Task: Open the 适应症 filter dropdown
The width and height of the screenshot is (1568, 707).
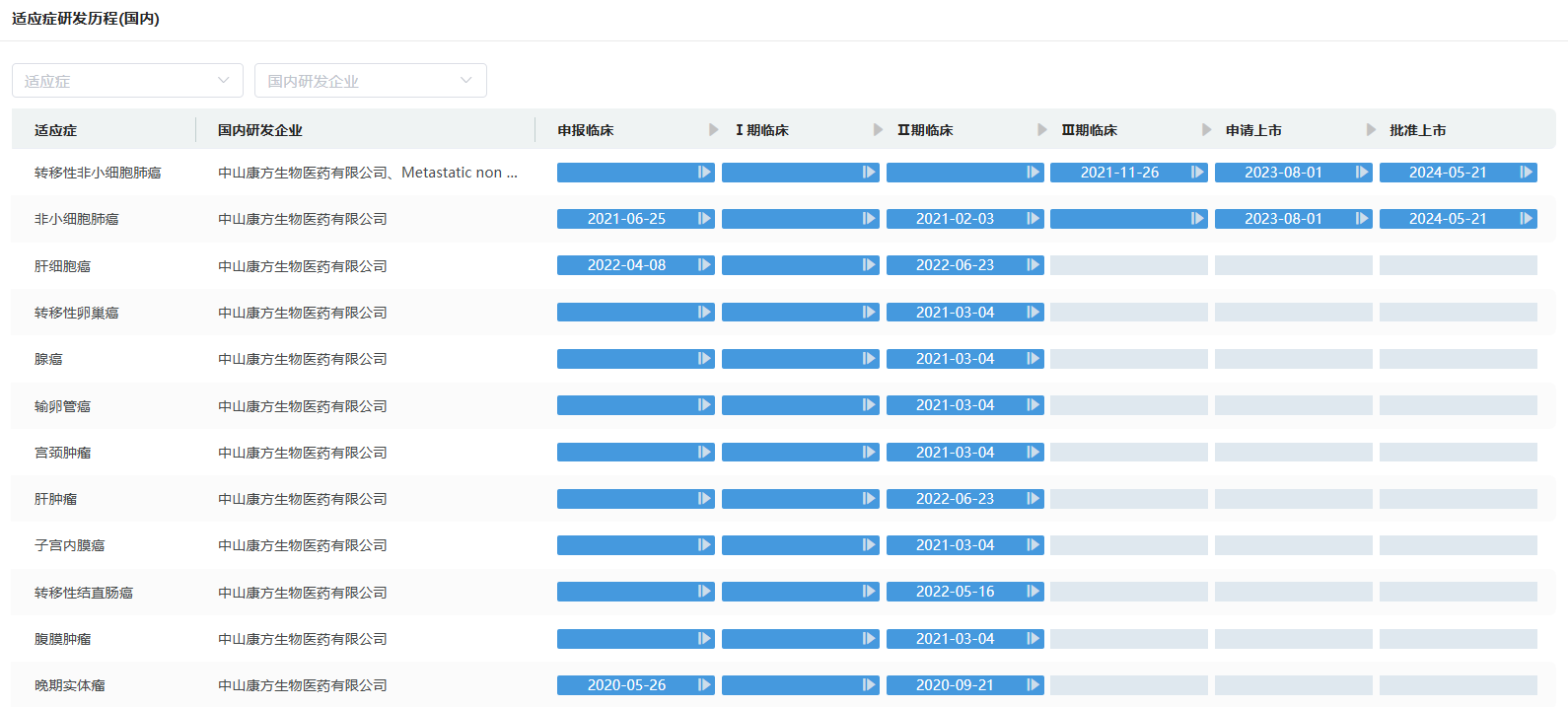Action: point(126,81)
